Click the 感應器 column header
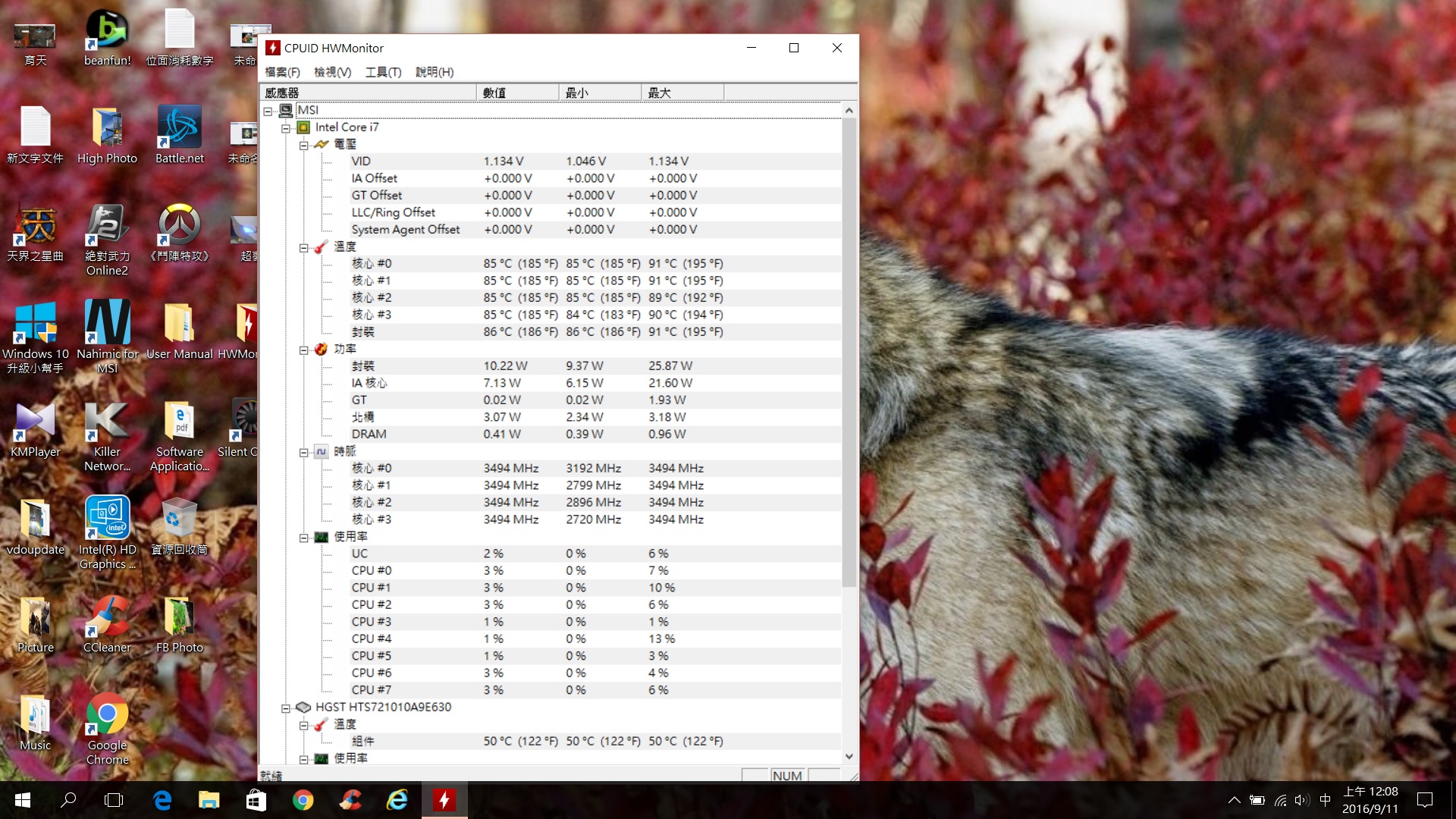1456x819 pixels. 368,93
